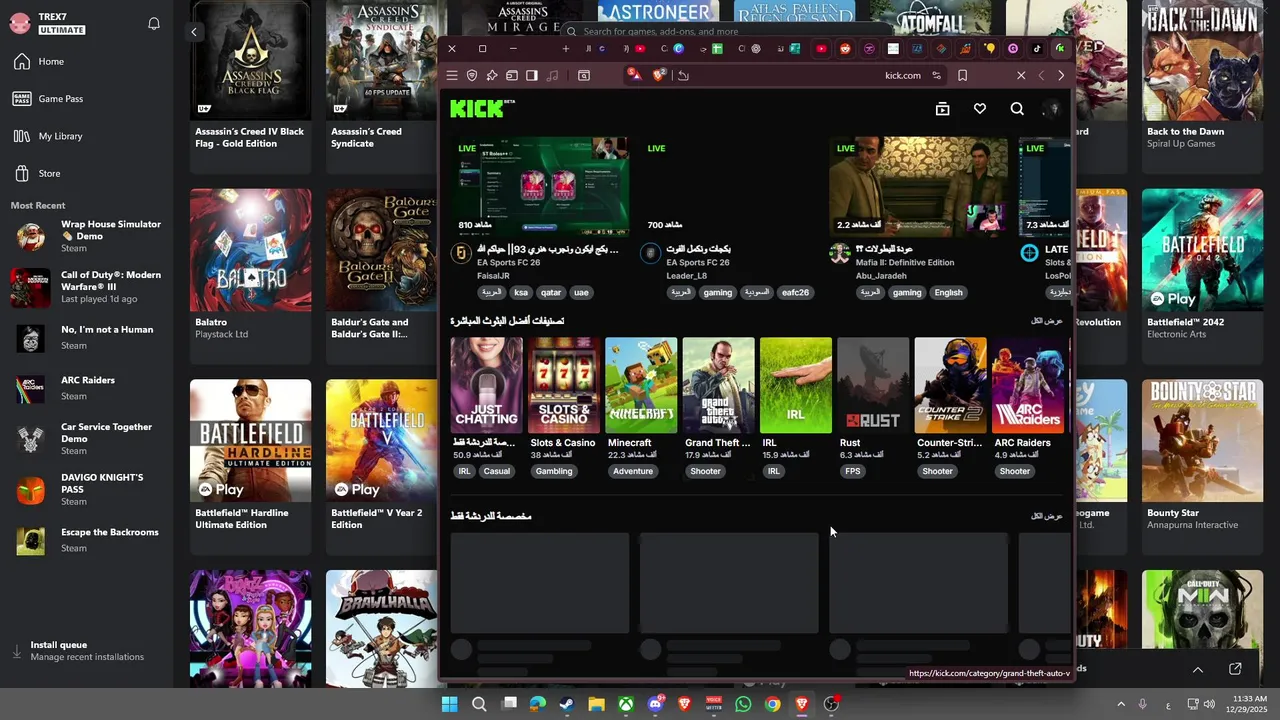Viewport: 1280px width, 720px height.
Task: Click the Adventure tag under Minecraft
Action: pos(633,471)
